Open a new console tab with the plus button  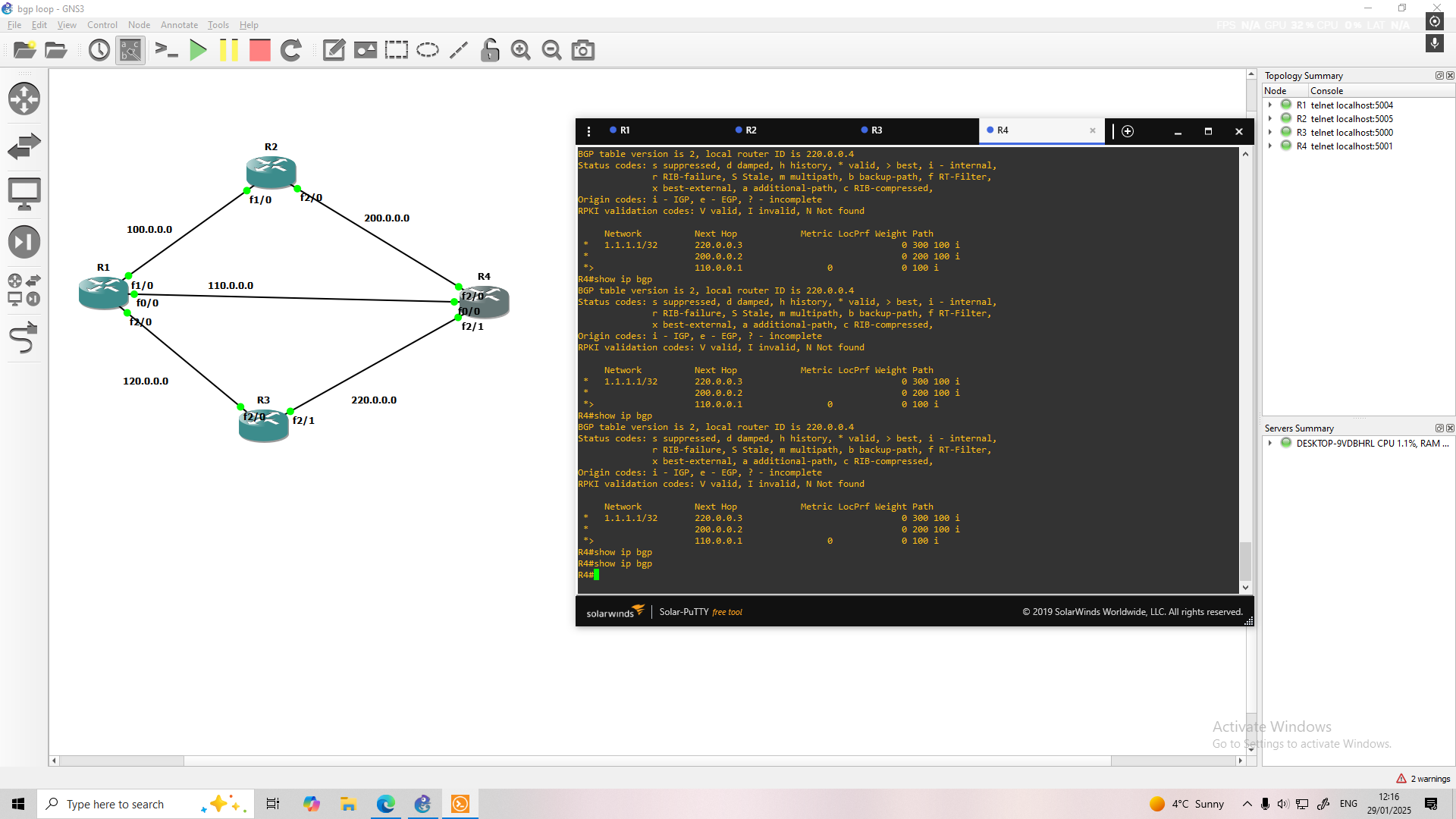point(1128,130)
